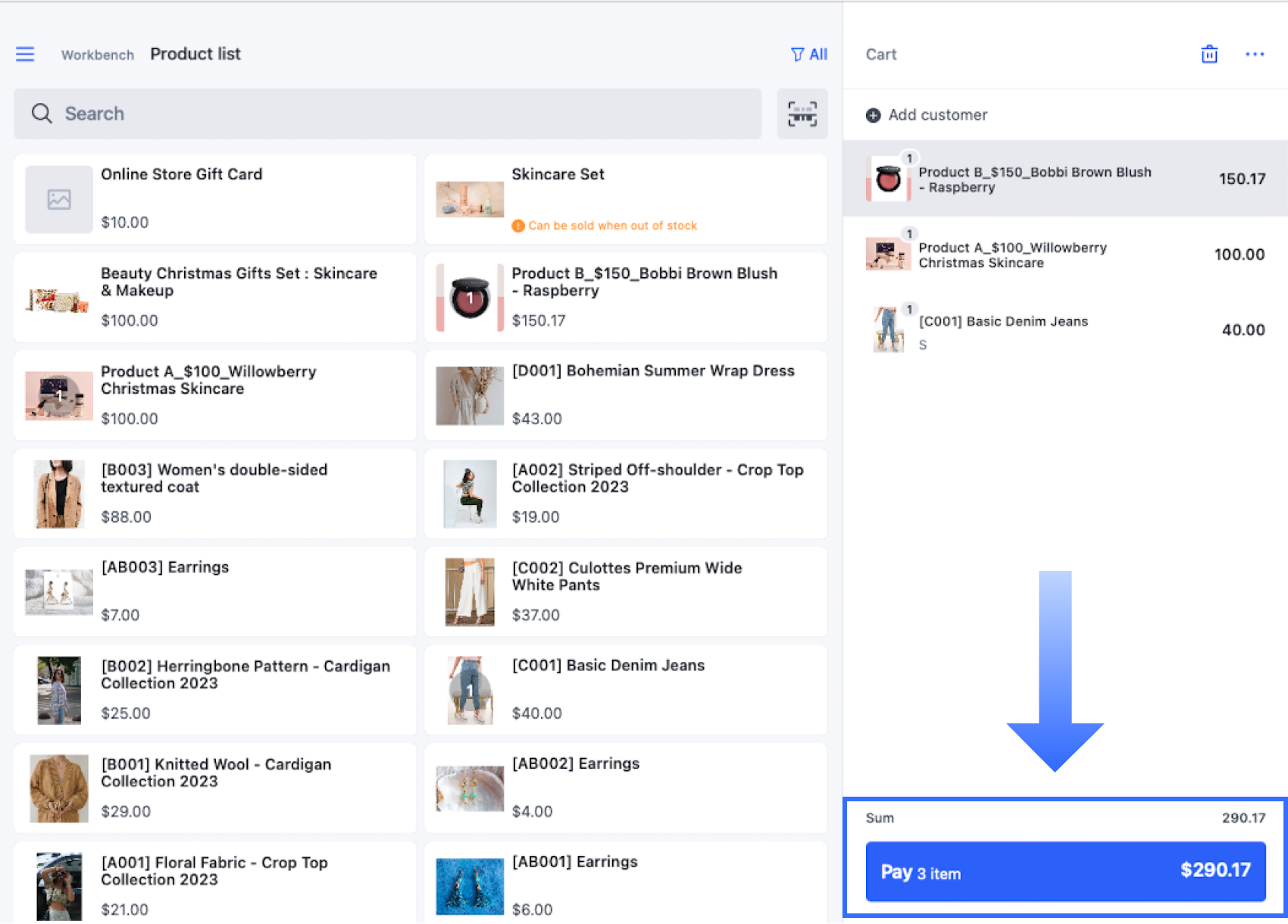Click the Add customer plus icon
This screenshot has width=1288, height=924.
(x=874, y=115)
